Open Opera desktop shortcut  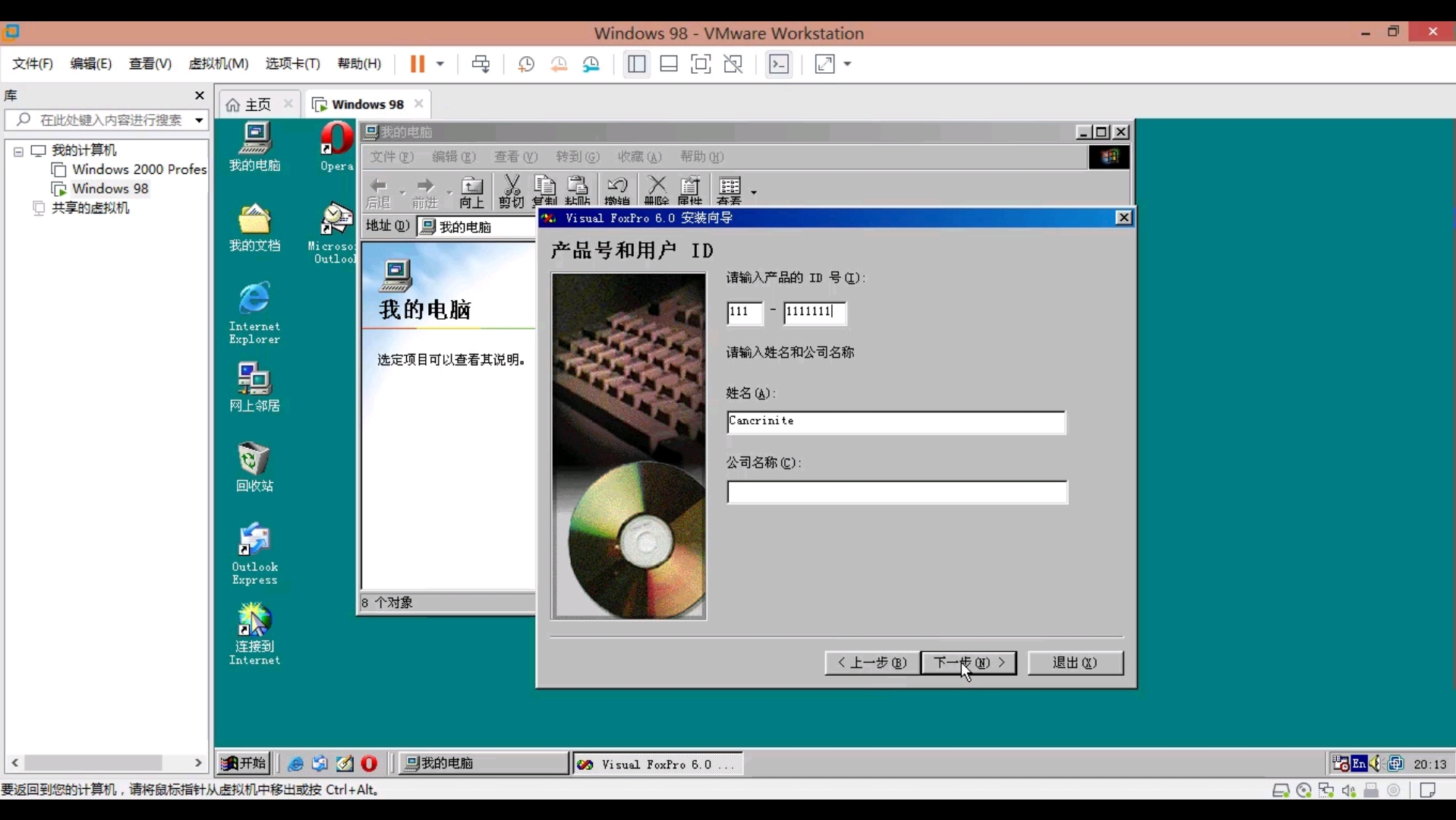coord(336,147)
